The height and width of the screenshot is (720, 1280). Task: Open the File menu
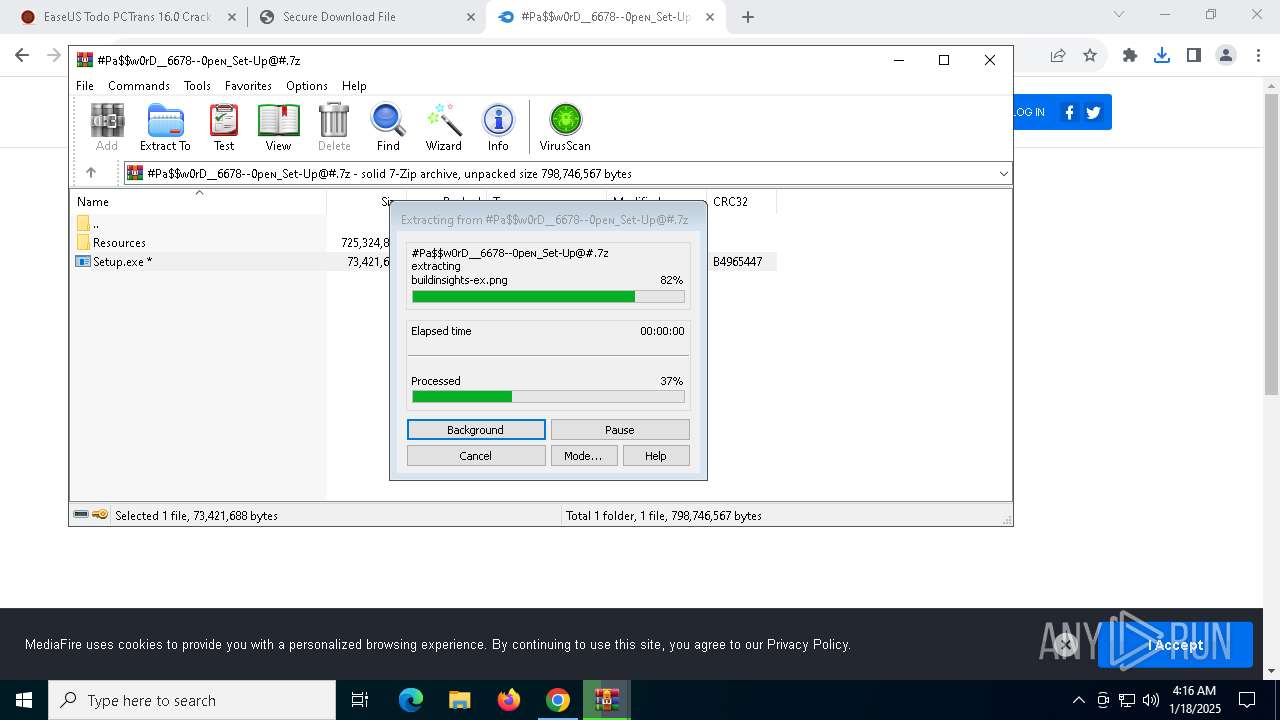(x=85, y=86)
